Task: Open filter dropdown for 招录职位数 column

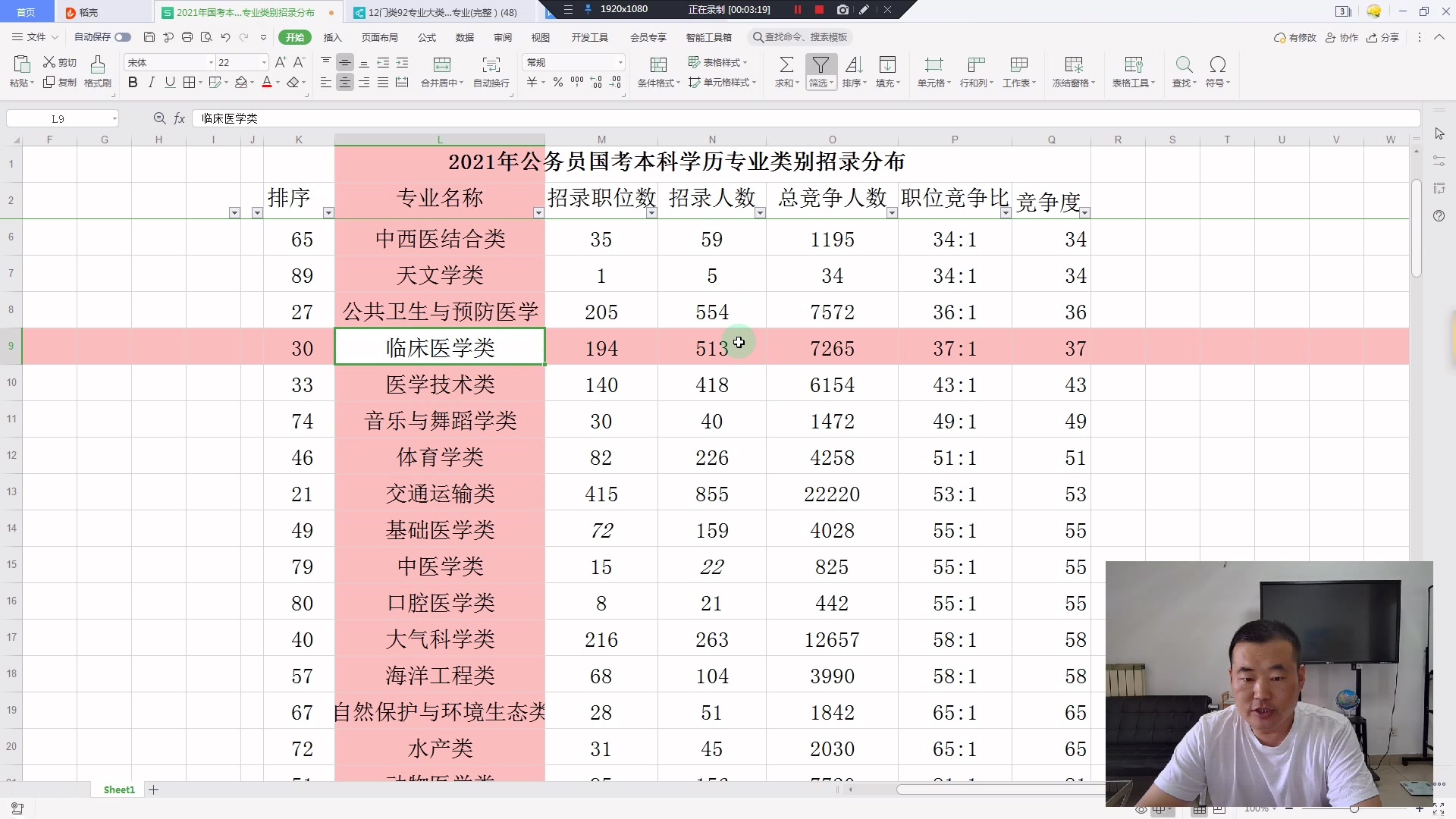Action: (651, 213)
